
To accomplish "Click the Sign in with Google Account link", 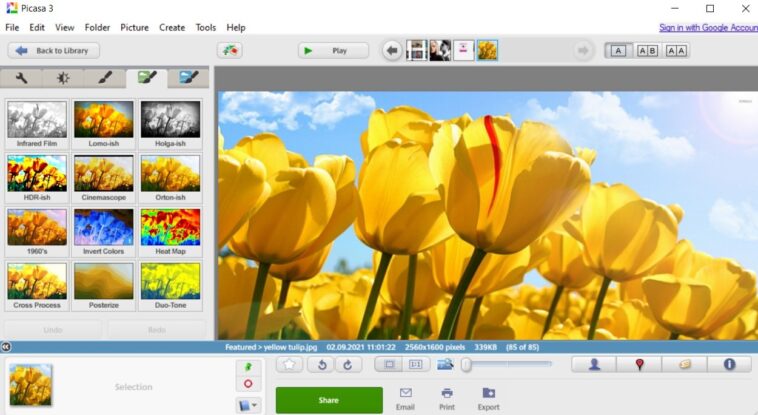I will (x=707, y=27).
